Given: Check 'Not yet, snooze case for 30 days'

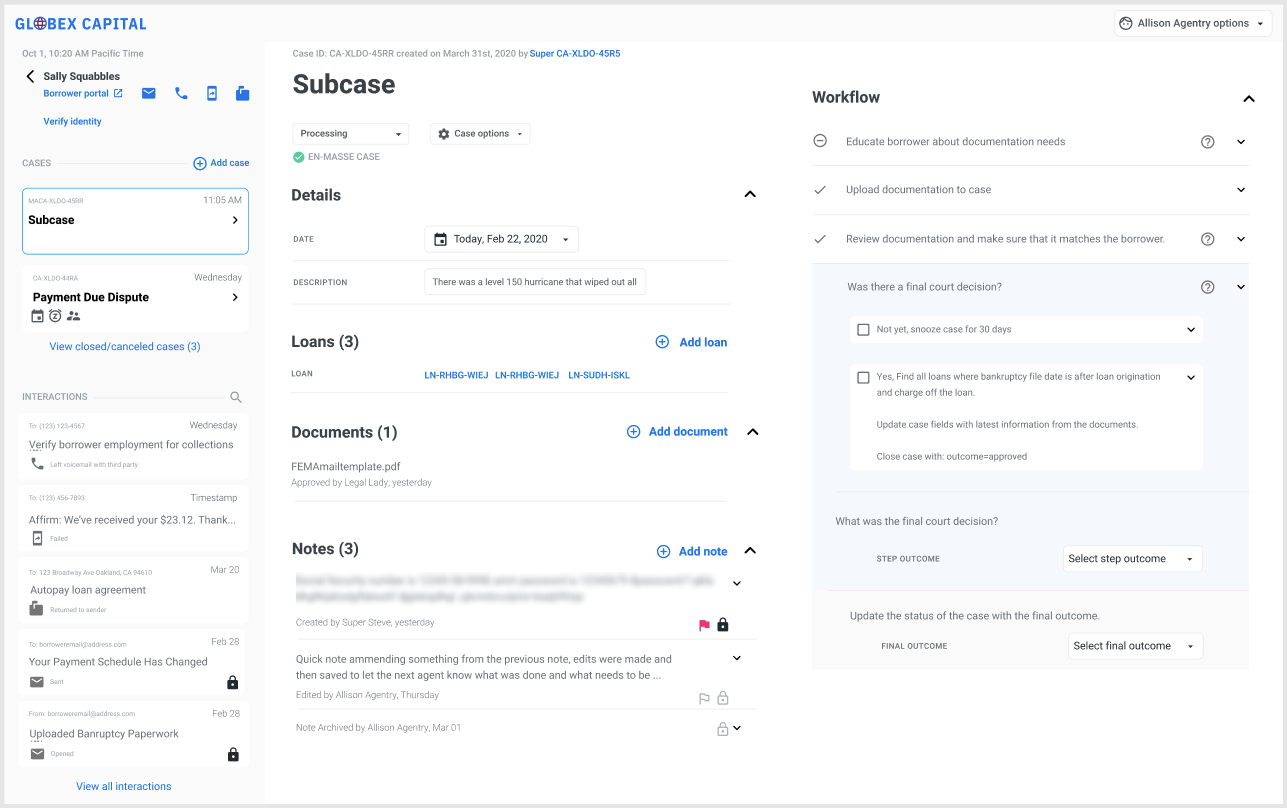Looking at the screenshot, I should 863,329.
